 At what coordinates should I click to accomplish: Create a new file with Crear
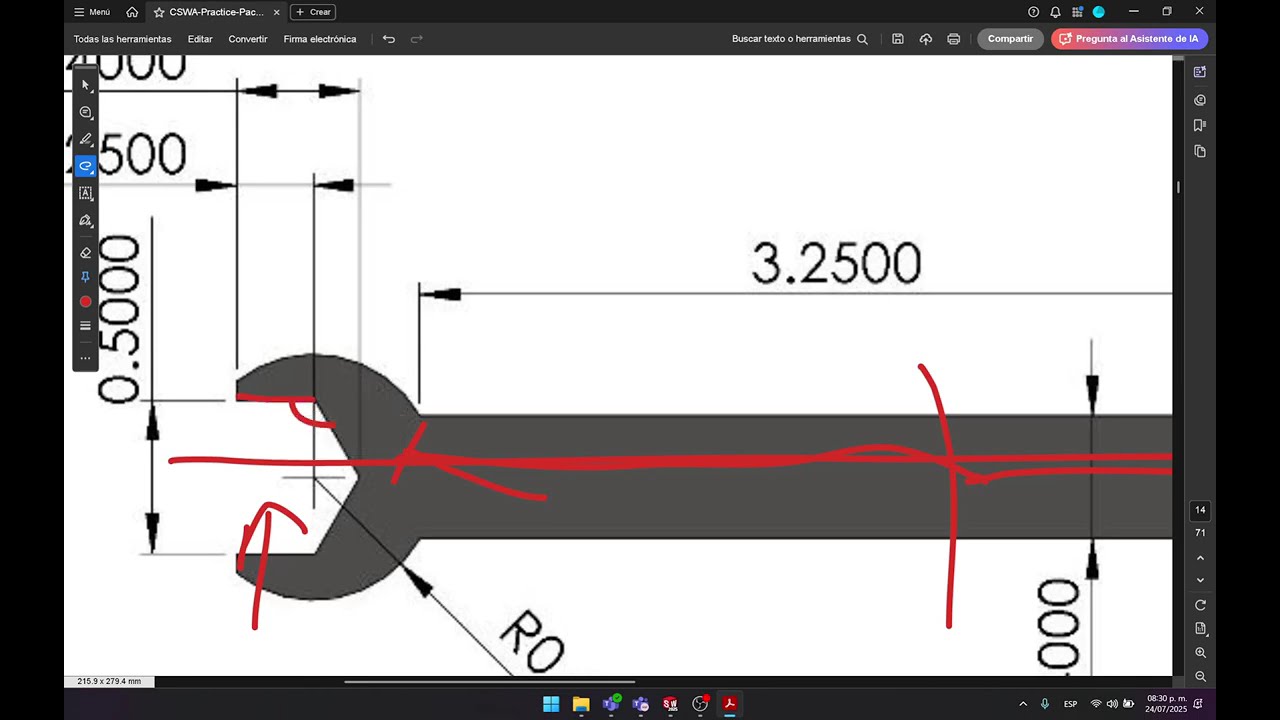pos(313,12)
